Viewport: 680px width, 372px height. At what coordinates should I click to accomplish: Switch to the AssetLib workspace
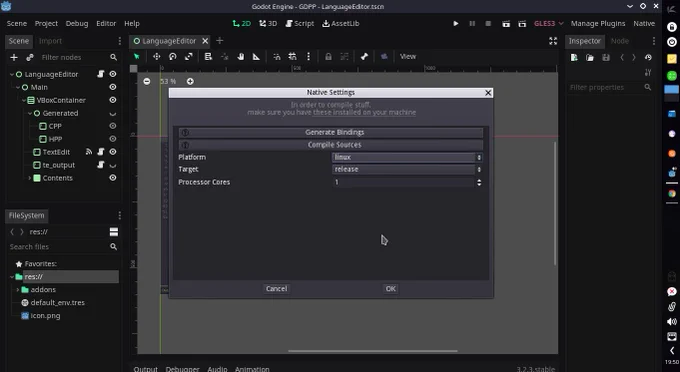pos(340,23)
